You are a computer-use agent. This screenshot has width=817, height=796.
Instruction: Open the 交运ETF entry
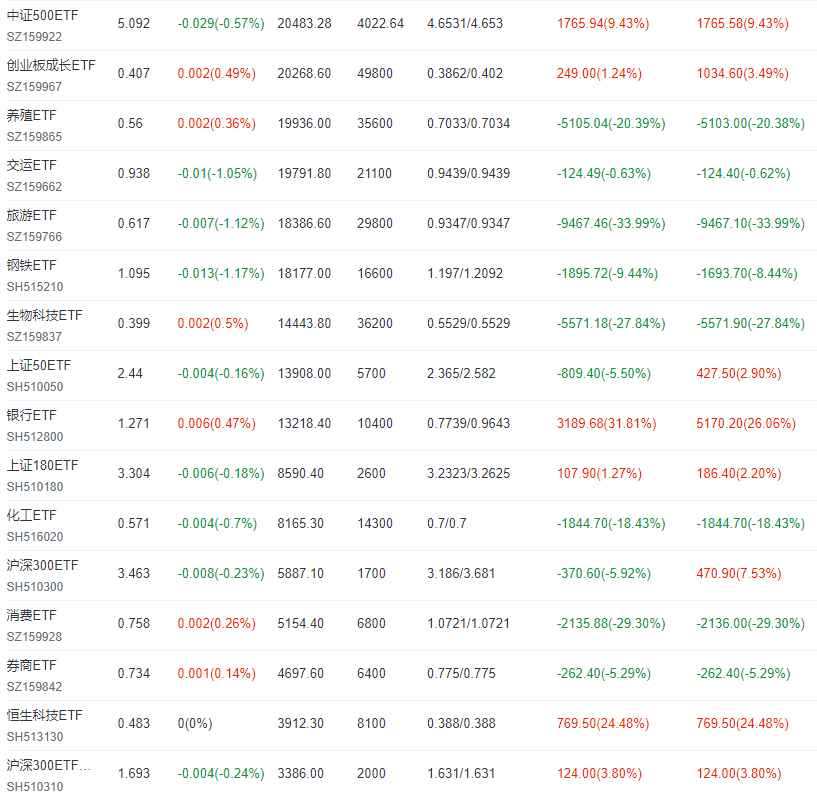pos(31,166)
